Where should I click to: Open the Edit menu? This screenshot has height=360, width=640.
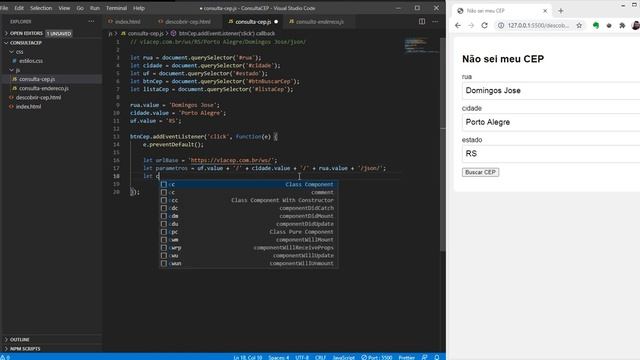click(19, 8)
